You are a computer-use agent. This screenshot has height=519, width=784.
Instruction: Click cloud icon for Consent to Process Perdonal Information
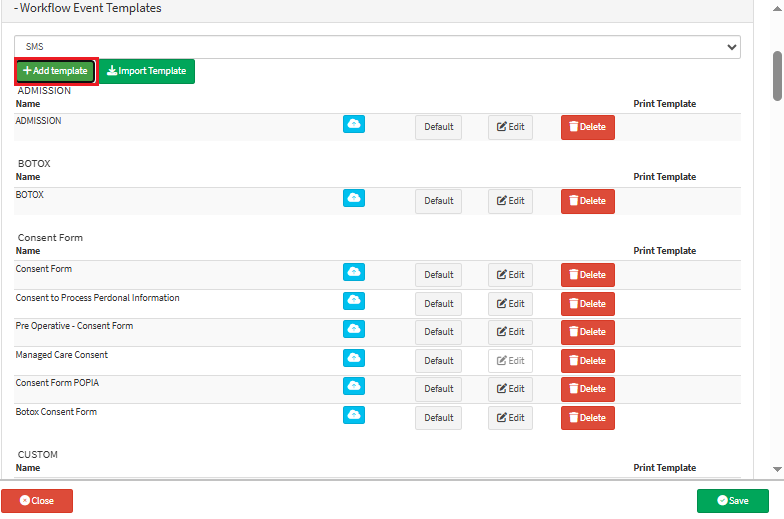point(354,301)
